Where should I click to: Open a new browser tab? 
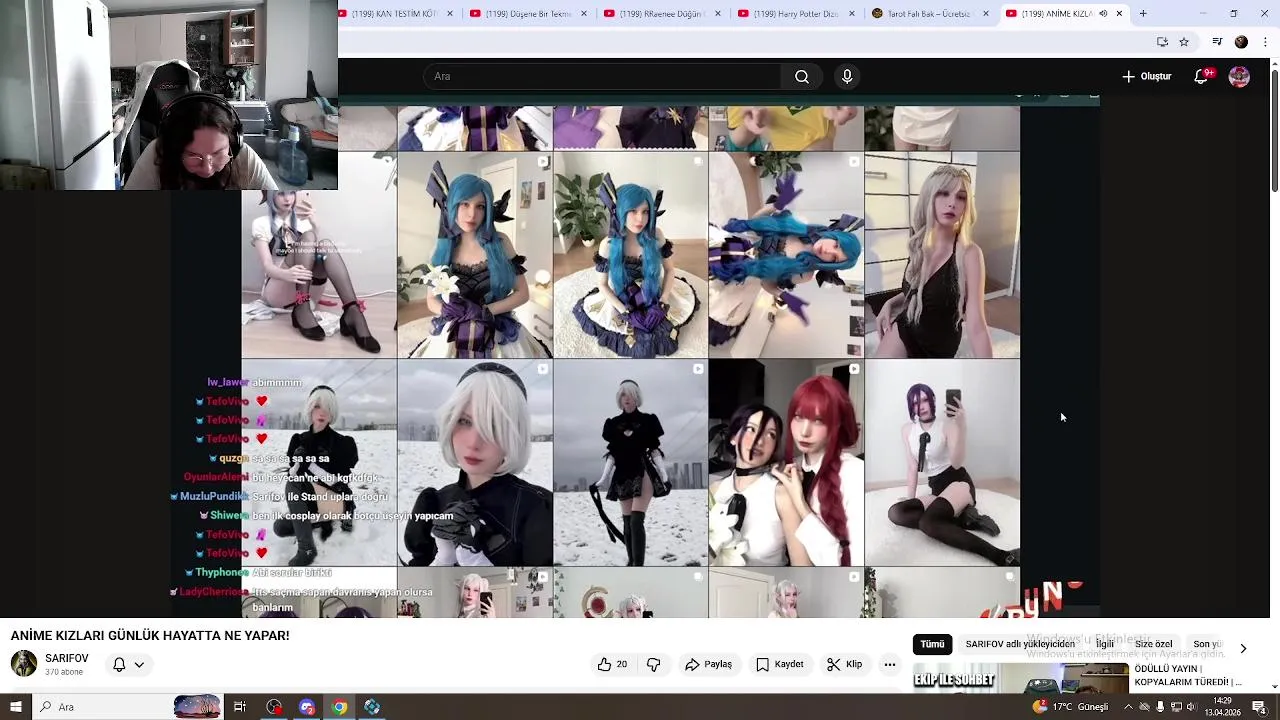point(1143,14)
